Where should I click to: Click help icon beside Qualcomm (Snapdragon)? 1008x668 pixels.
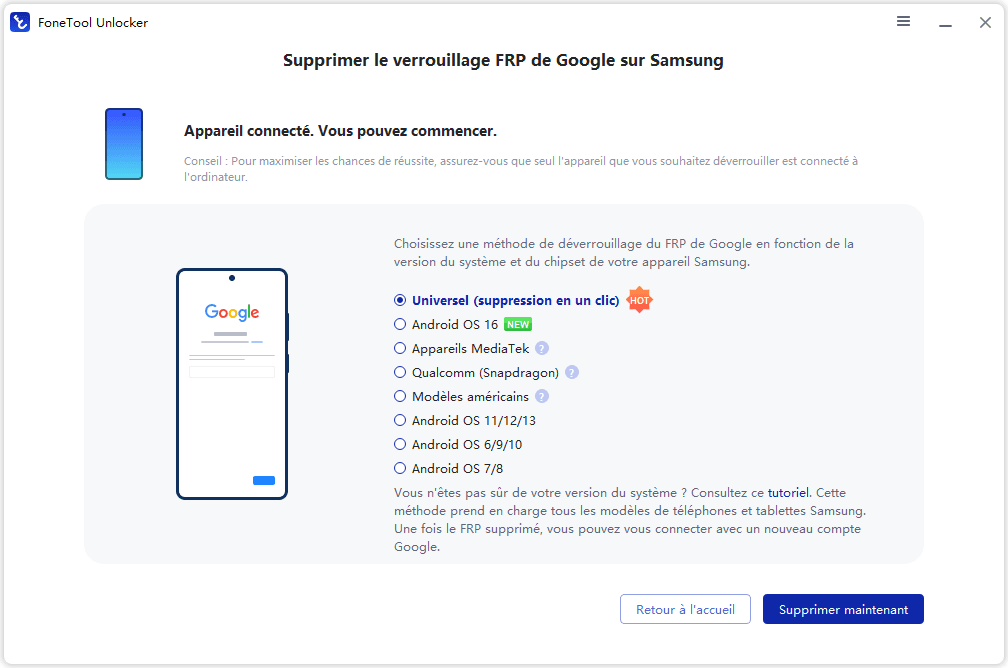(572, 372)
